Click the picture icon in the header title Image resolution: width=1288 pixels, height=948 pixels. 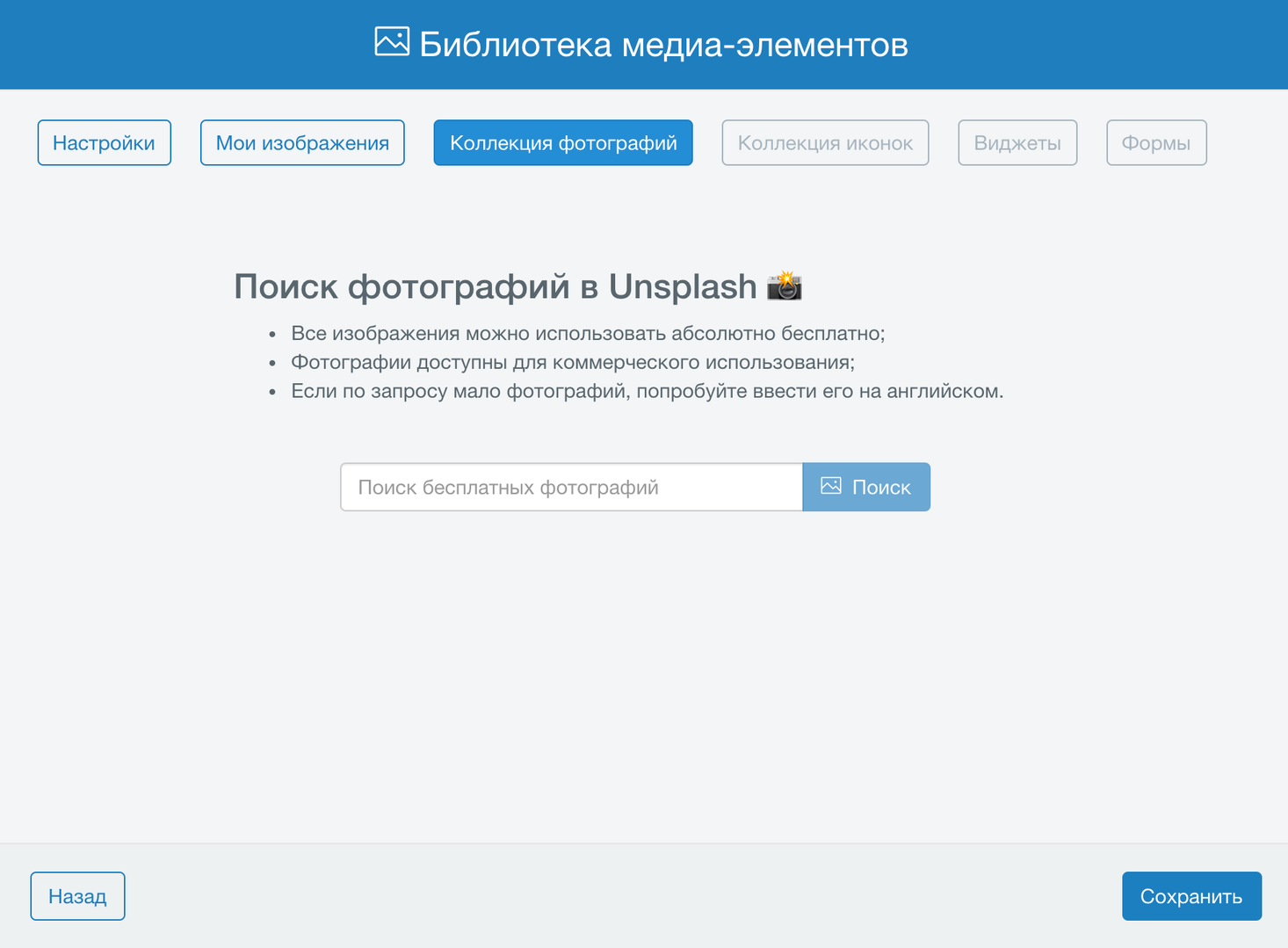click(x=392, y=41)
